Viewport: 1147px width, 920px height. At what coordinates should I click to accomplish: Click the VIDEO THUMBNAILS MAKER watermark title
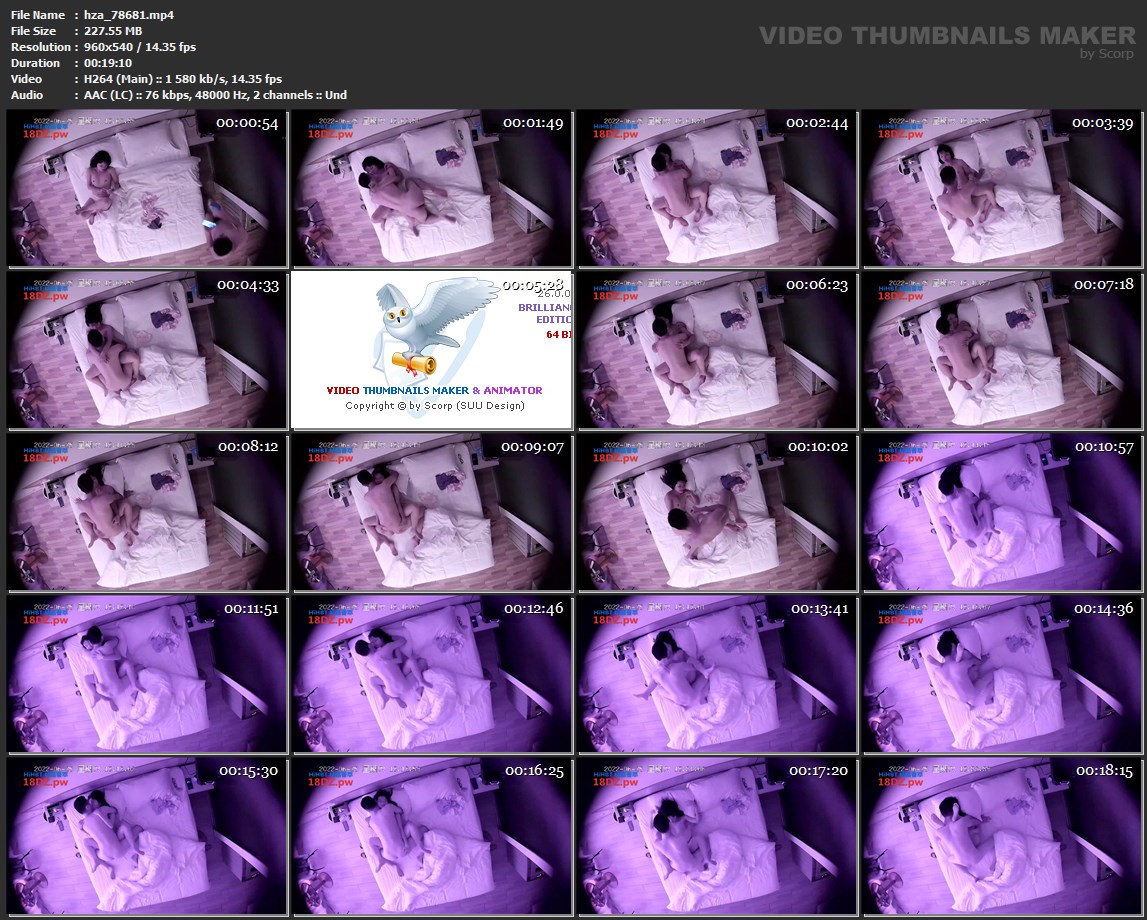click(947, 36)
